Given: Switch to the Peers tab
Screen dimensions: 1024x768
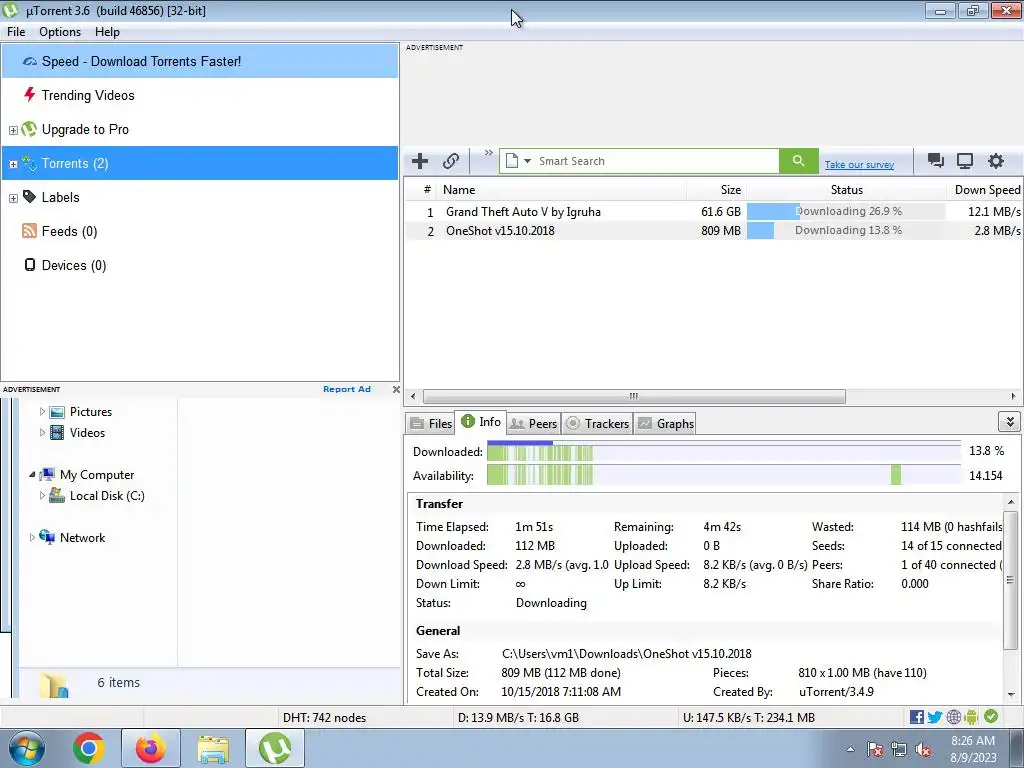Looking at the screenshot, I should [534, 423].
